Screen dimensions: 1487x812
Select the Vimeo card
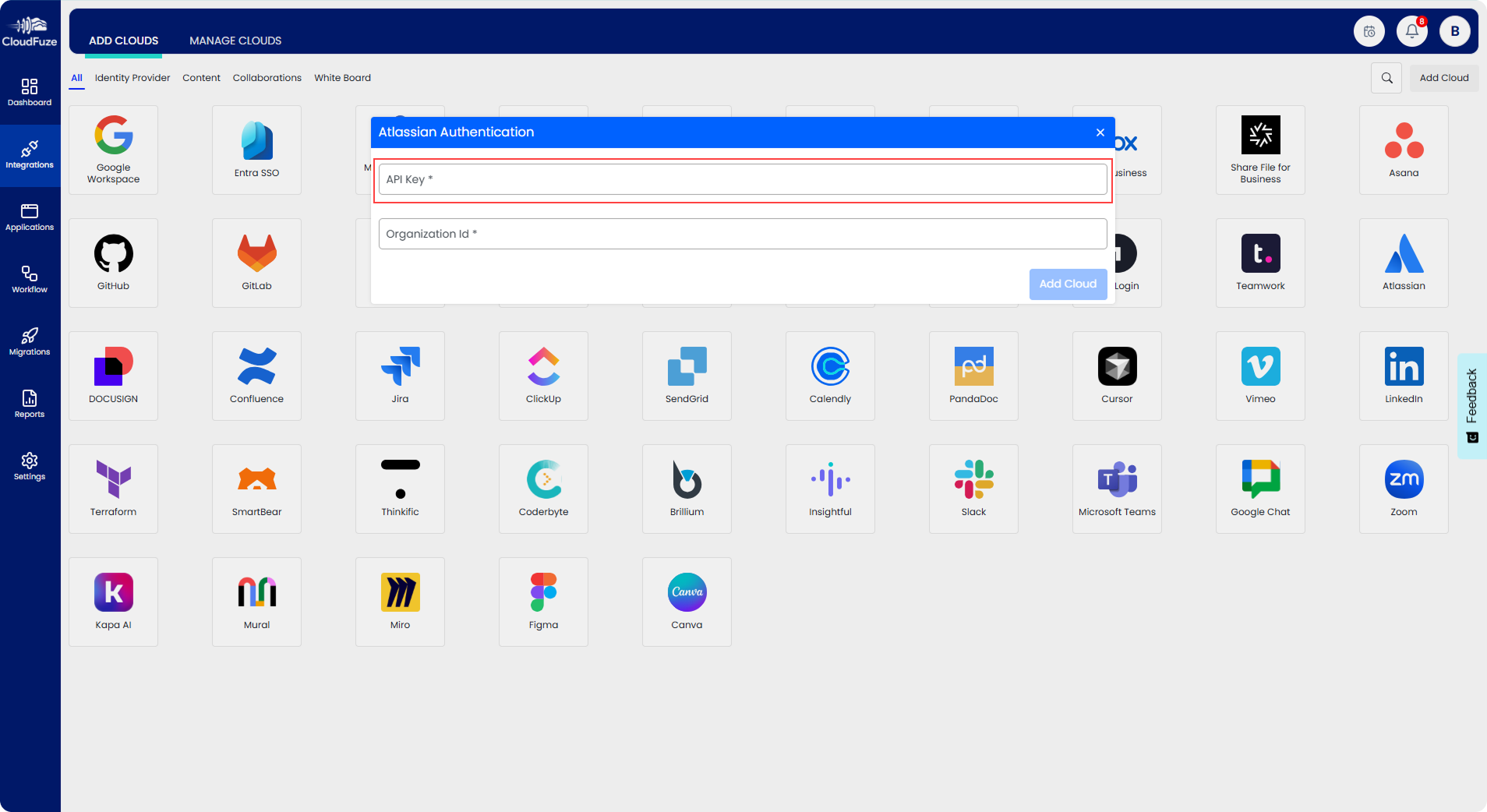point(1260,376)
